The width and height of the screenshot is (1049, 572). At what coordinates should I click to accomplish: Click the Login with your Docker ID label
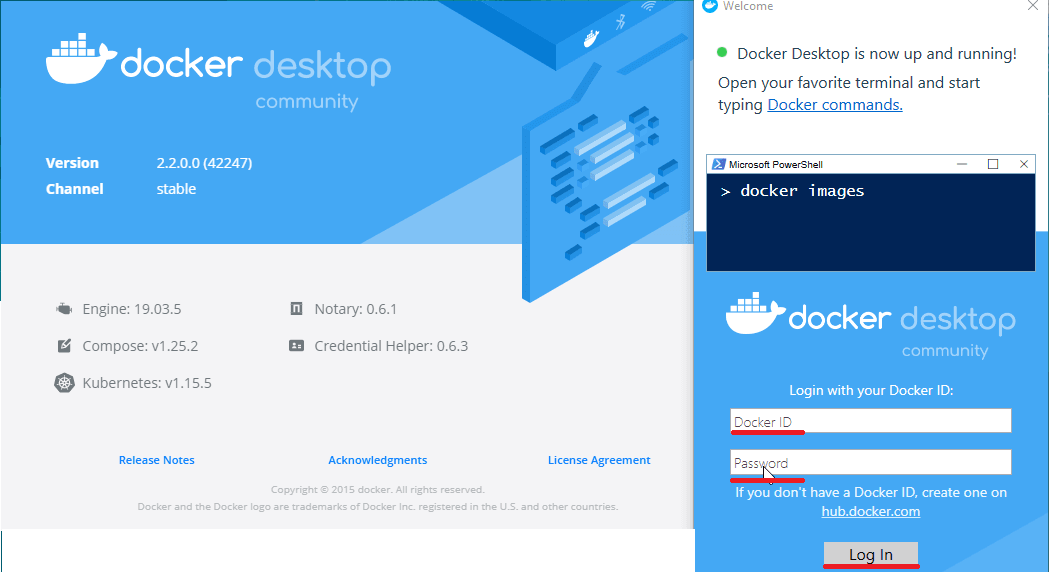(x=871, y=391)
